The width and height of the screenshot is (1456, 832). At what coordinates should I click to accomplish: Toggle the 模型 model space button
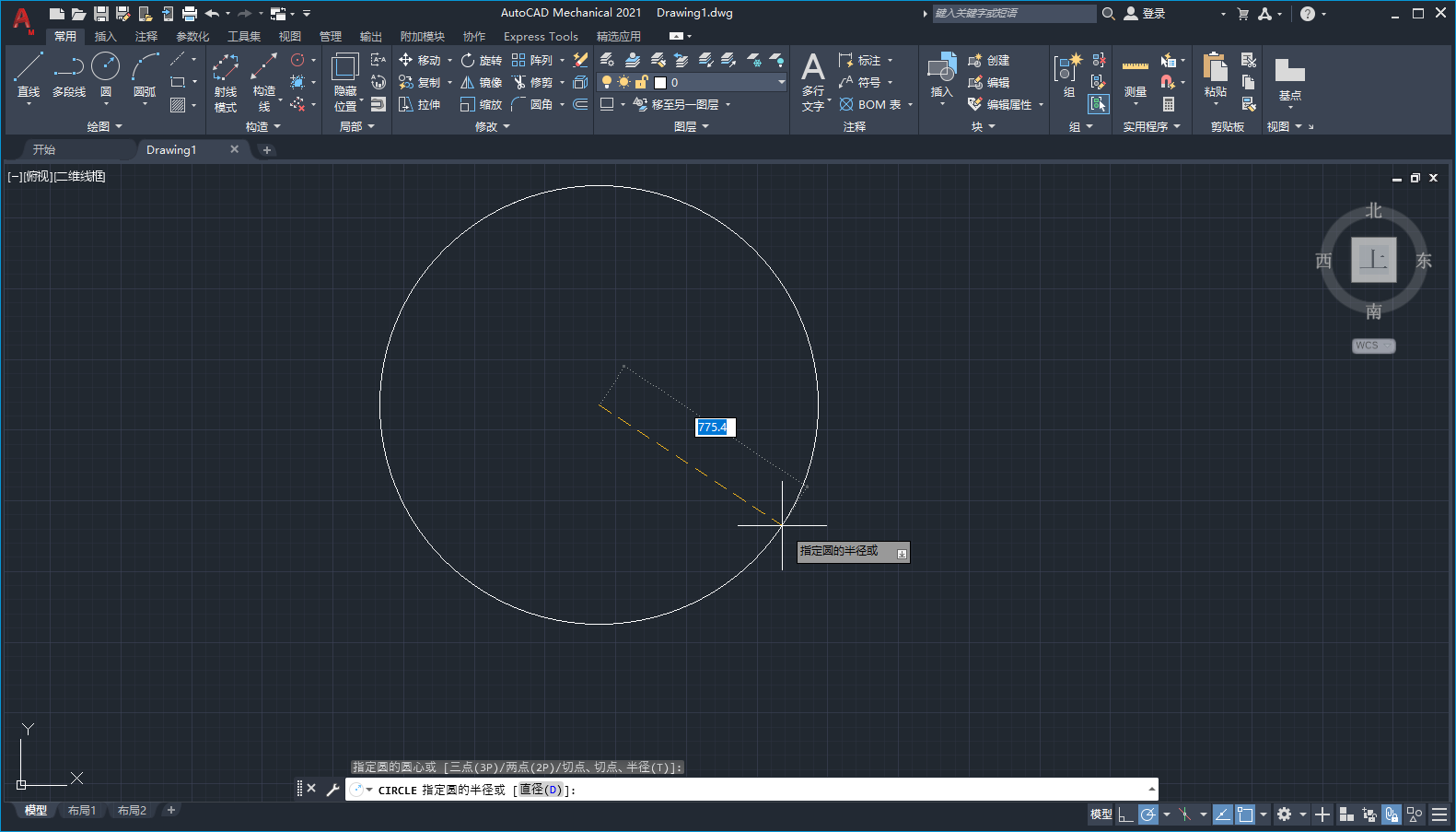coord(1101,814)
